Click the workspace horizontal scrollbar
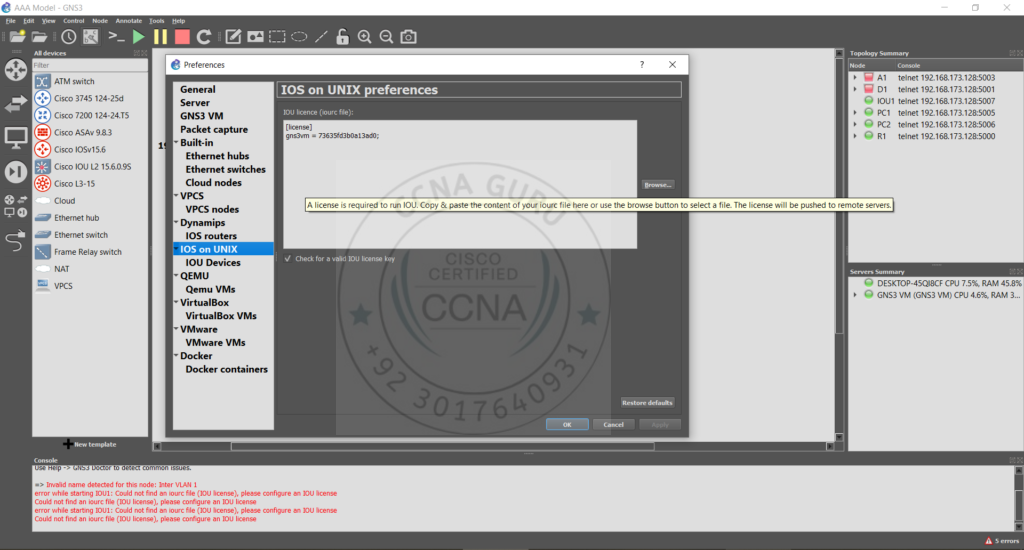 tap(442, 447)
